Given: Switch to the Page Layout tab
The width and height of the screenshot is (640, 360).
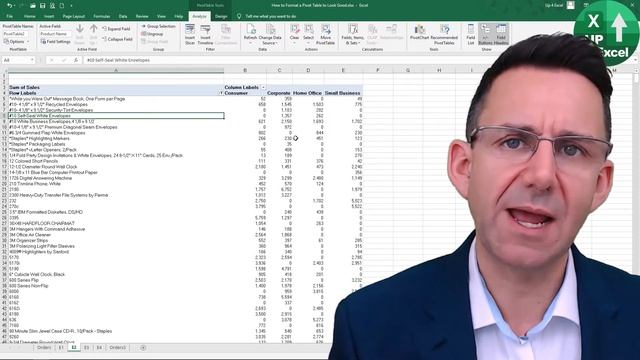Looking at the screenshot, I should [x=73, y=16].
